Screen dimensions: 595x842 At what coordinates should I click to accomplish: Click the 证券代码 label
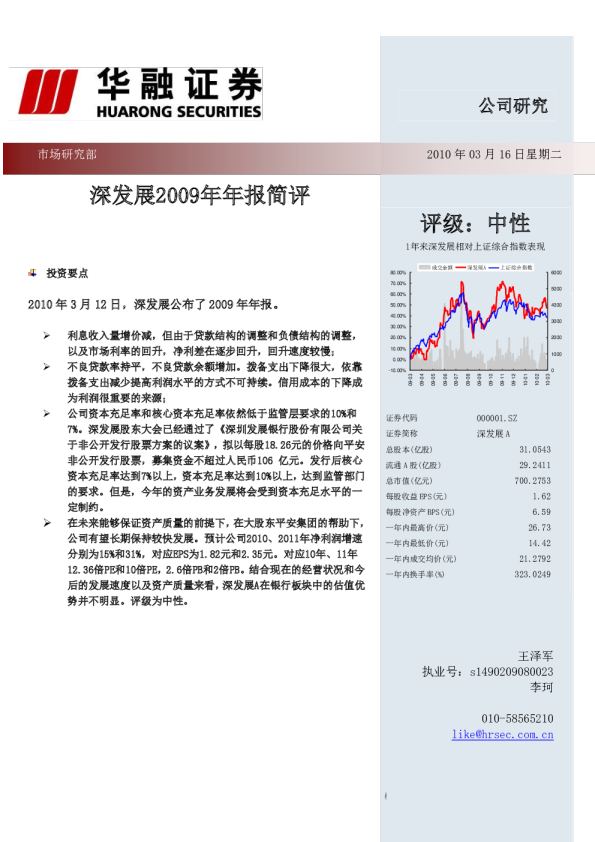point(402,418)
